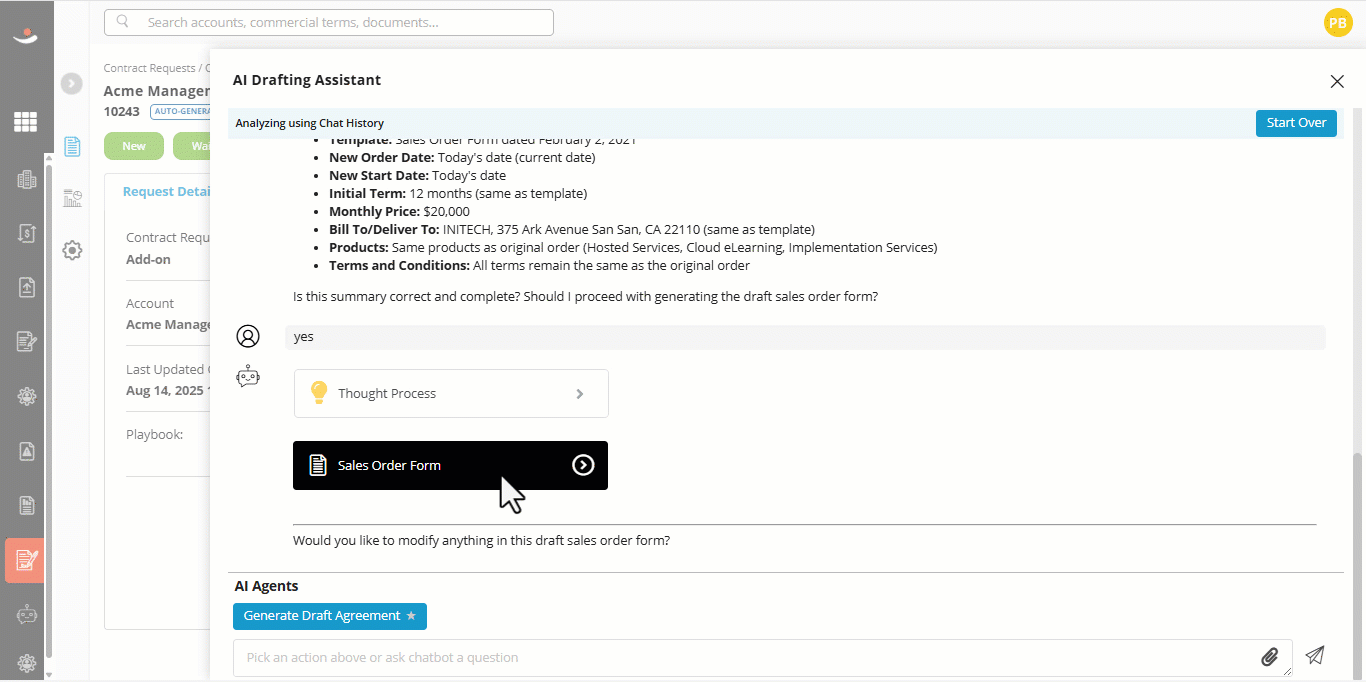The height and width of the screenshot is (682, 1366).
Task: Click the 'AI Drafting Assistant' title
Action: click(307, 80)
